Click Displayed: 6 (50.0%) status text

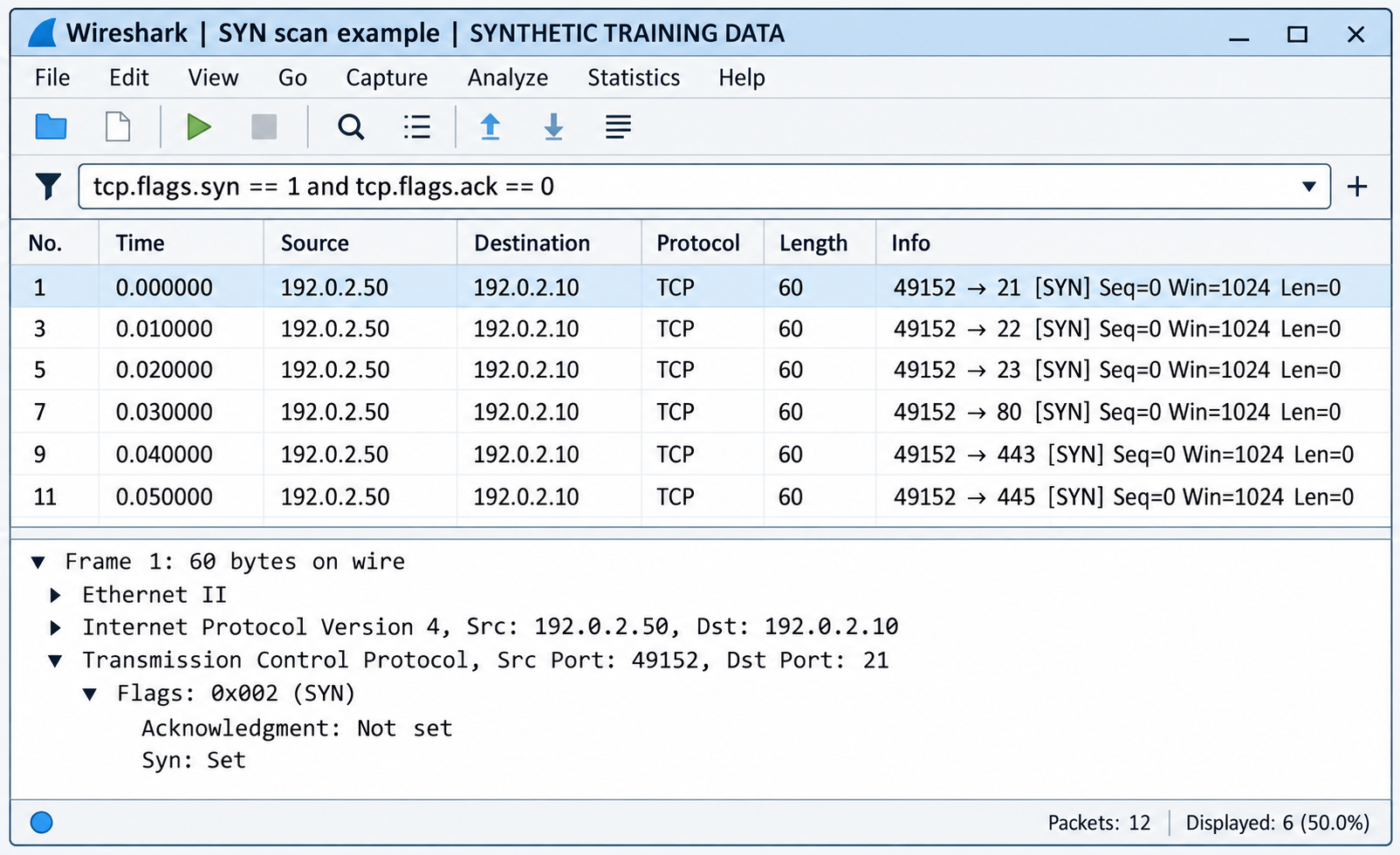(x=1277, y=823)
